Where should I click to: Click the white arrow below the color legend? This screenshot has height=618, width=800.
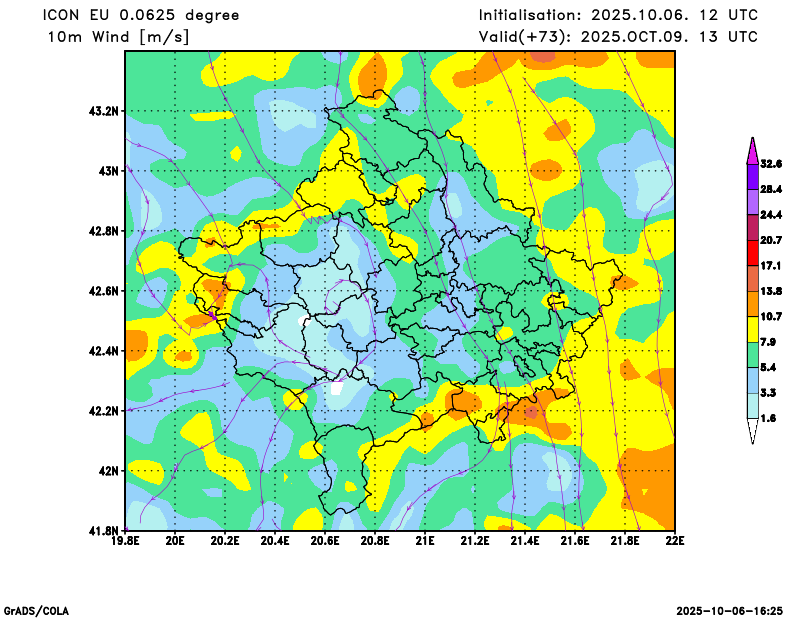(x=752, y=431)
